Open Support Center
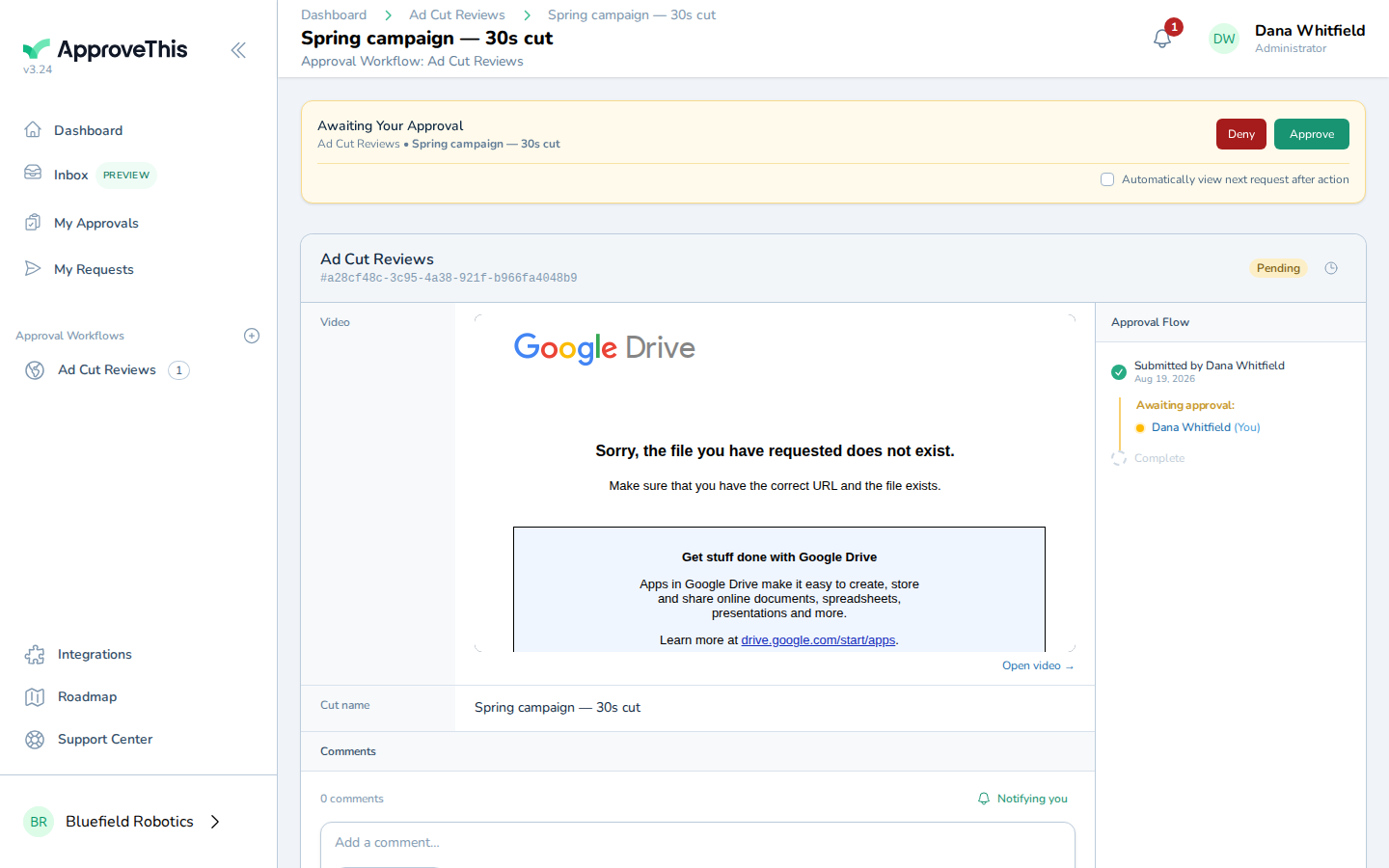 pos(105,740)
